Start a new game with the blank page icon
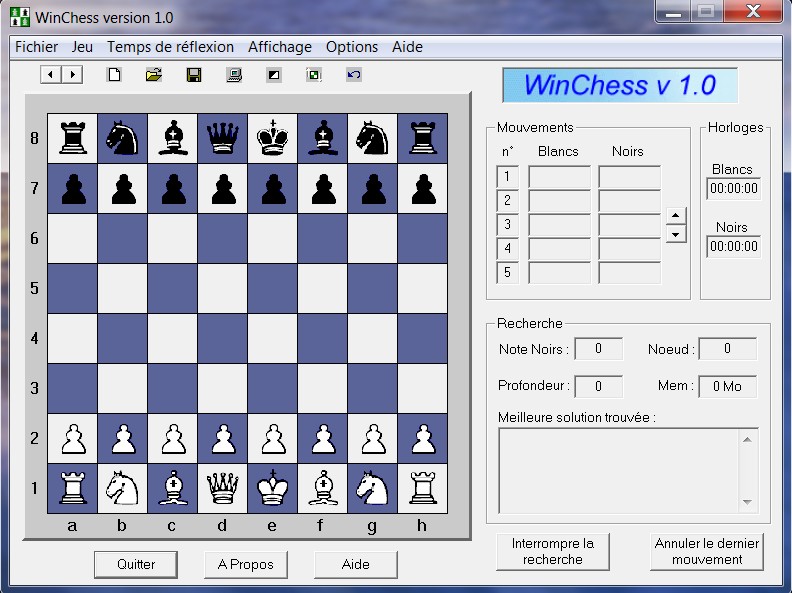 [114, 75]
